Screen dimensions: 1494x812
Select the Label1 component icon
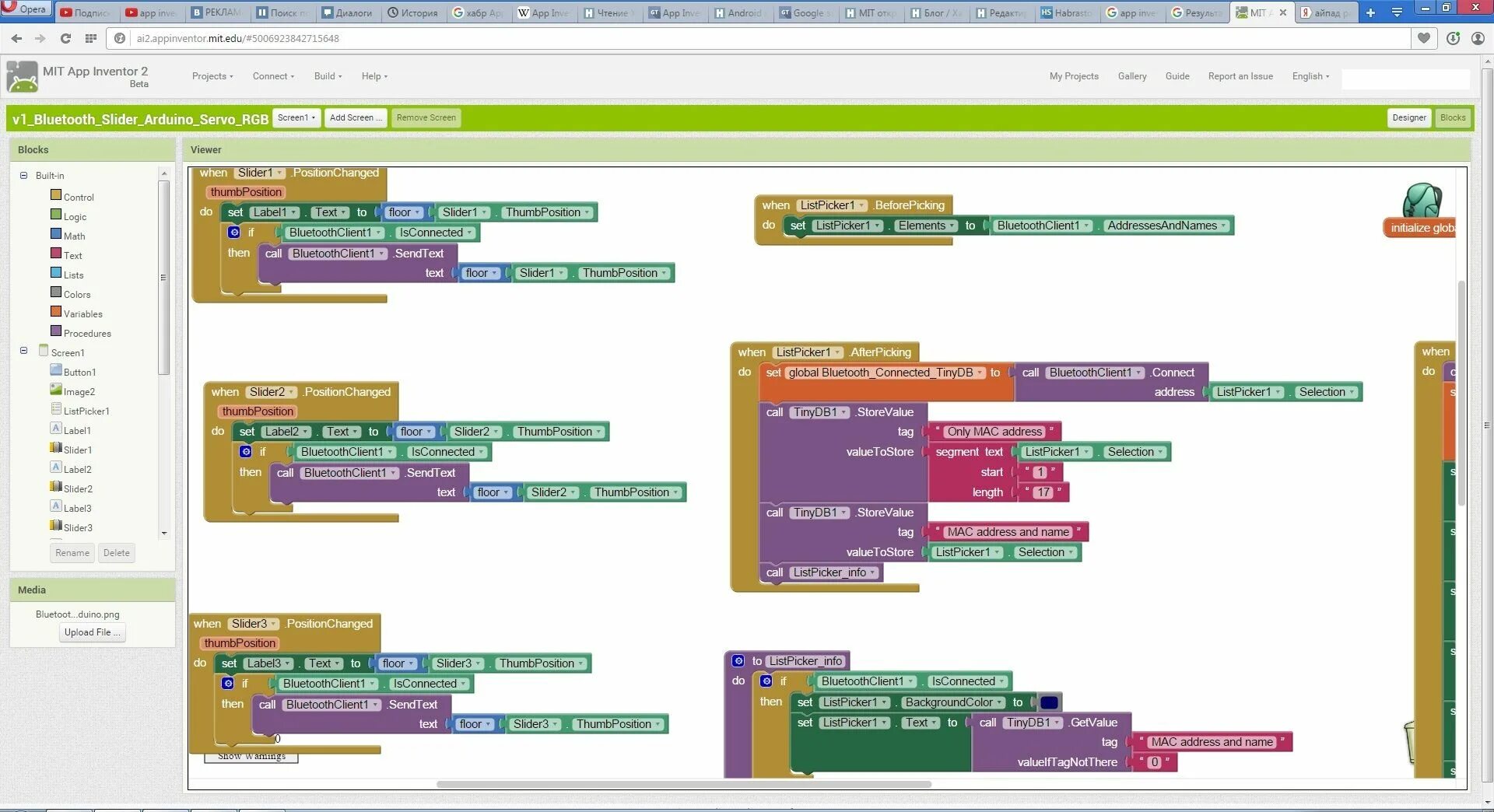(x=56, y=429)
